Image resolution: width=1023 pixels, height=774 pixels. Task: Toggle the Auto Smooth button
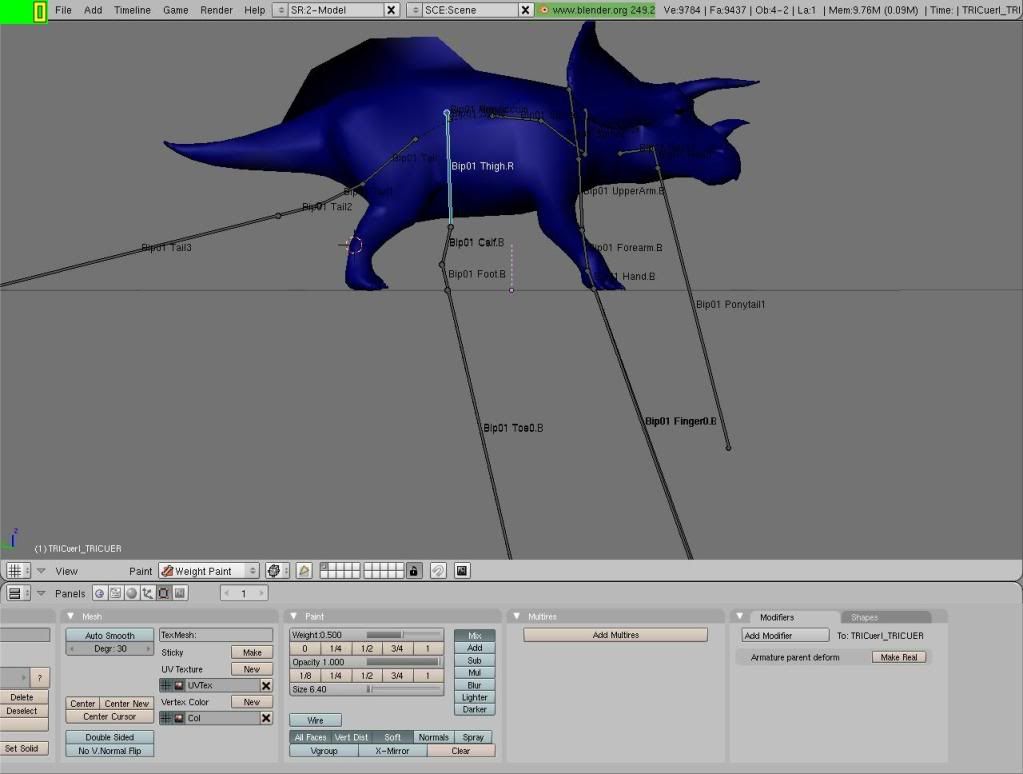110,635
